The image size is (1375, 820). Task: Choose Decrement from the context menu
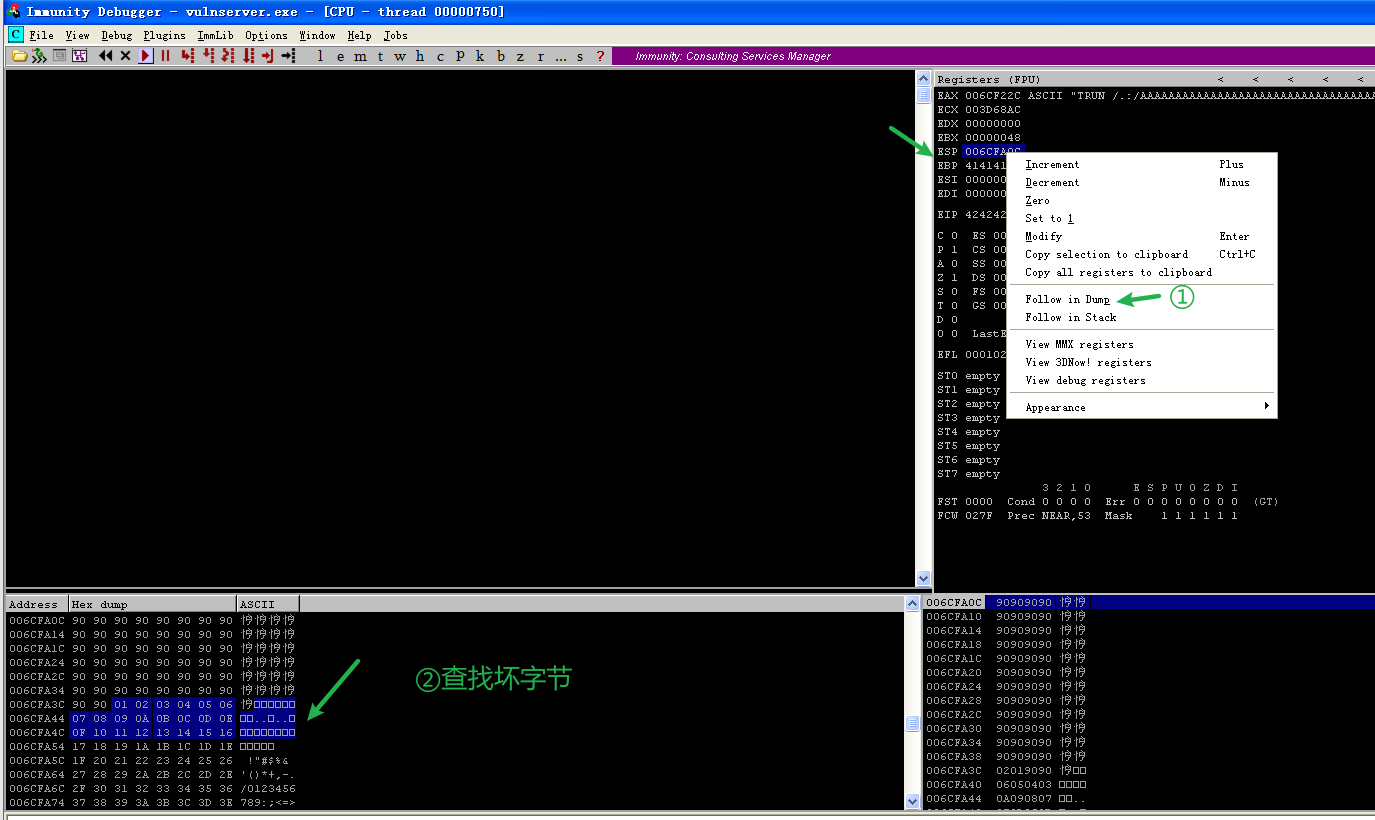pyautogui.click(x=1141, y=182)
